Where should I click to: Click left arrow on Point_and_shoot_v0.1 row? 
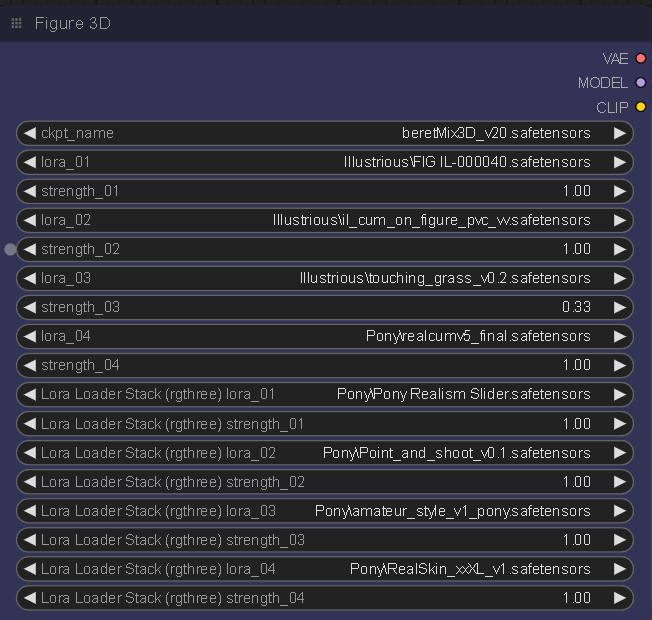coord(30,453)
